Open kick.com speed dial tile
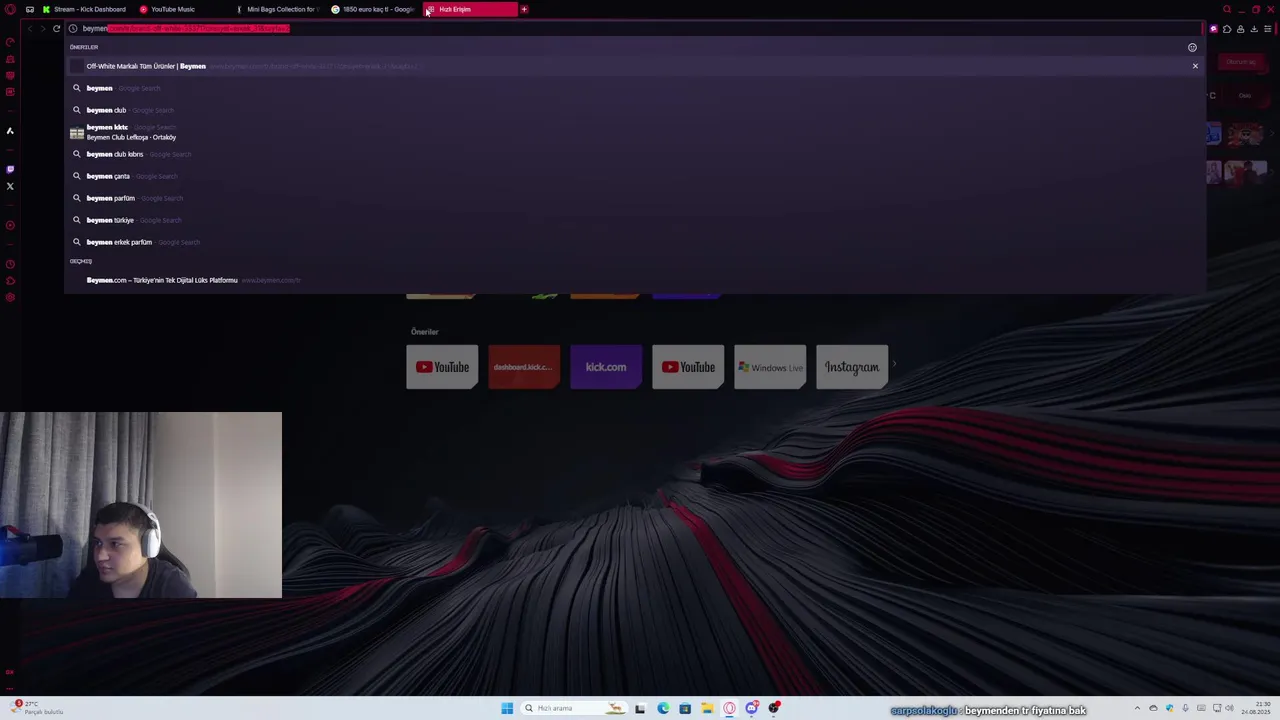Screen dimensions: 1280x720 606,367
